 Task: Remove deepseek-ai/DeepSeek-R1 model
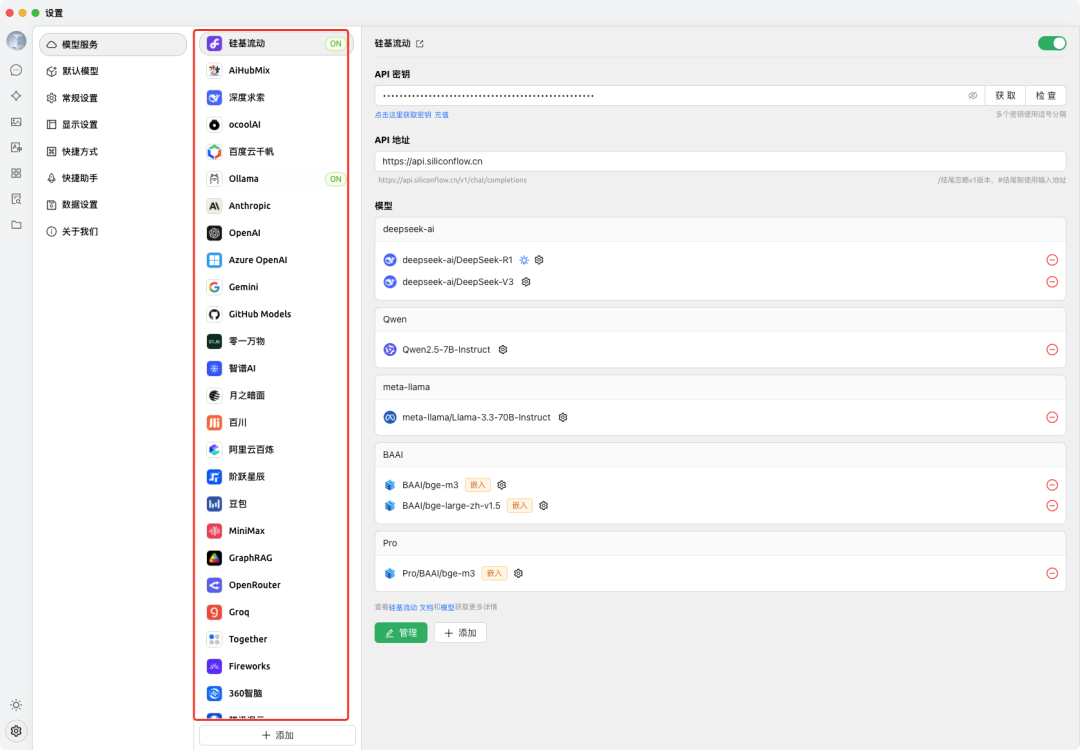[1052, 260]
